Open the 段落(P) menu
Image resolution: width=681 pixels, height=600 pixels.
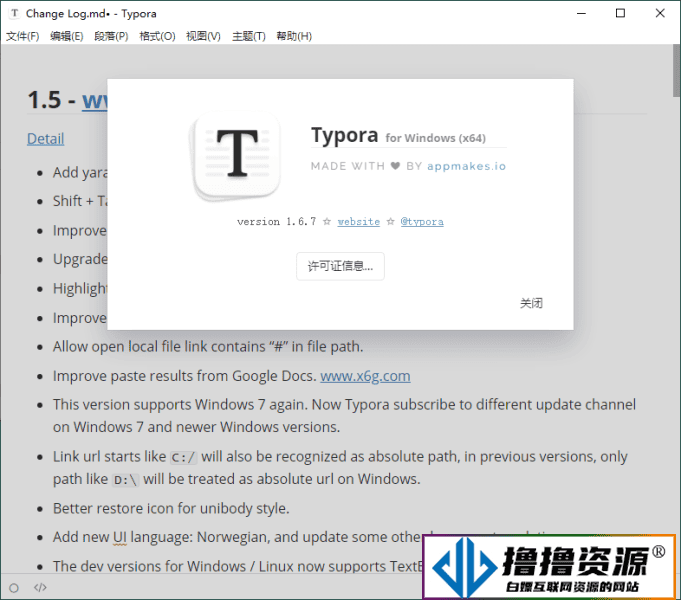point(111,36)
